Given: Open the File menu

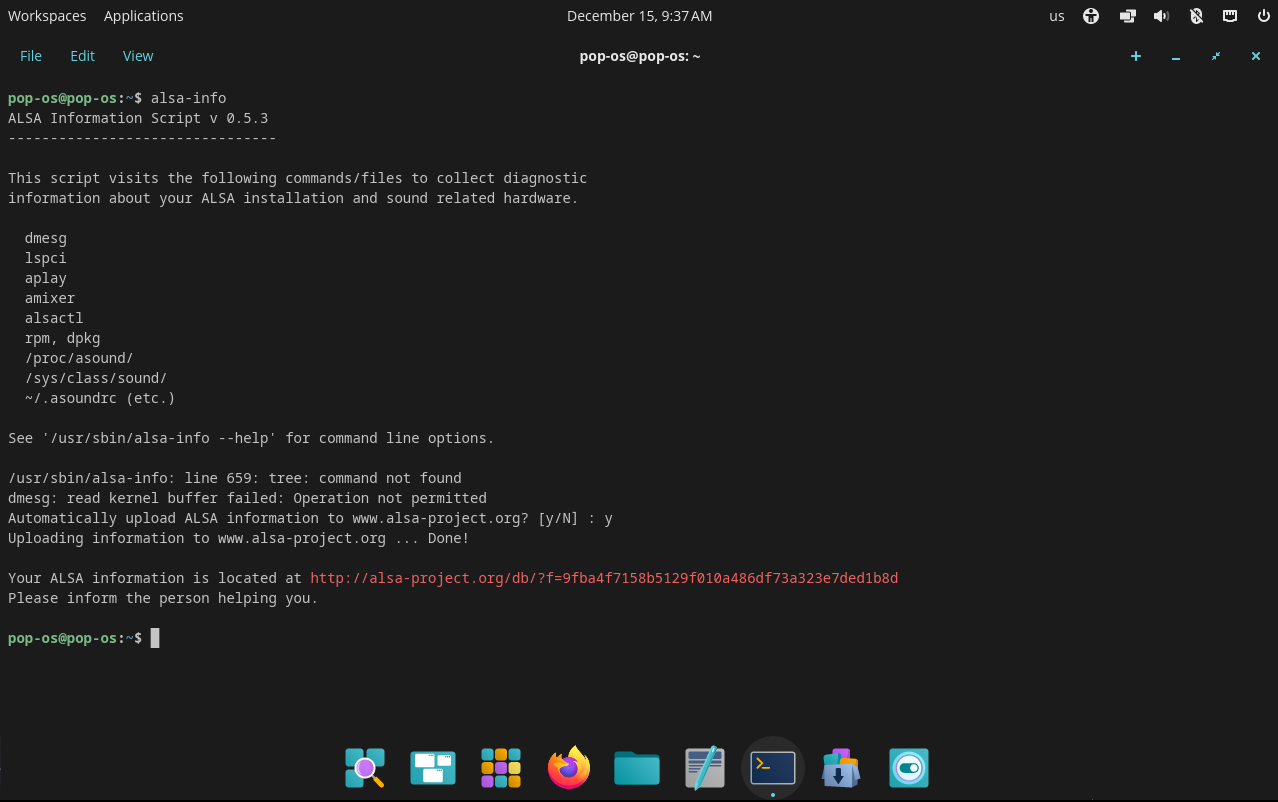Looking at the screenshot, I should (x=31, y=56).
